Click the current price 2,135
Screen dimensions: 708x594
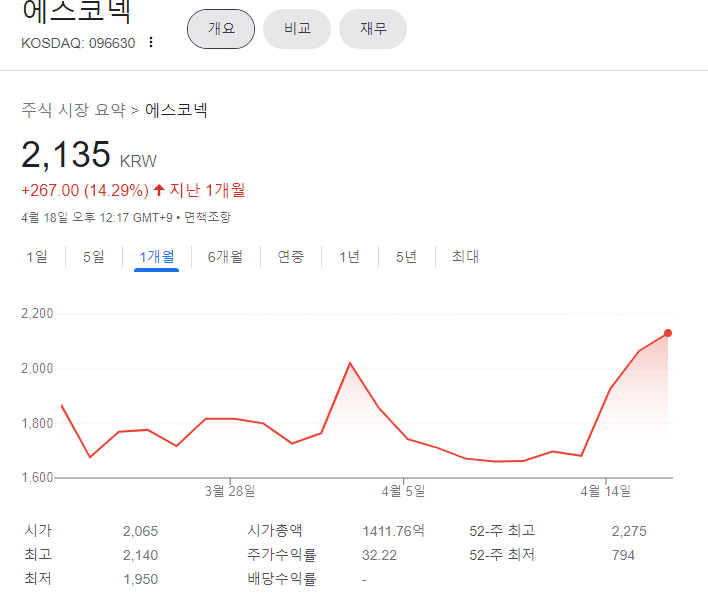tap(66, 154)
